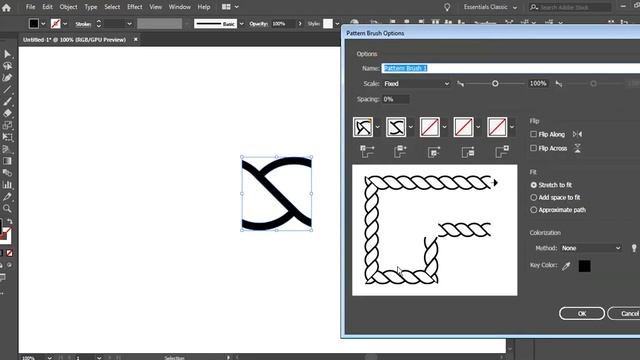
Task: Select the Stretch to fit option
Action: click(533, 185)
